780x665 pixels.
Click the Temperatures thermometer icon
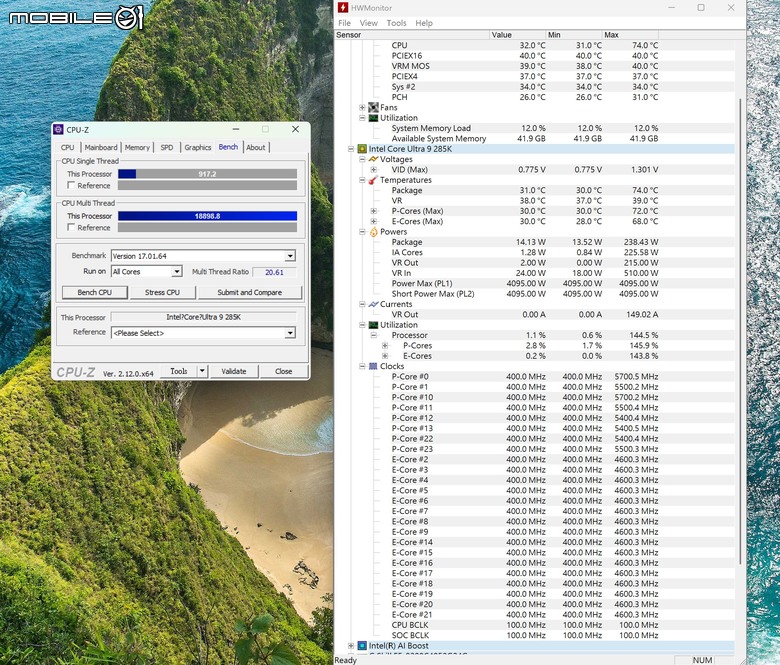373,180
